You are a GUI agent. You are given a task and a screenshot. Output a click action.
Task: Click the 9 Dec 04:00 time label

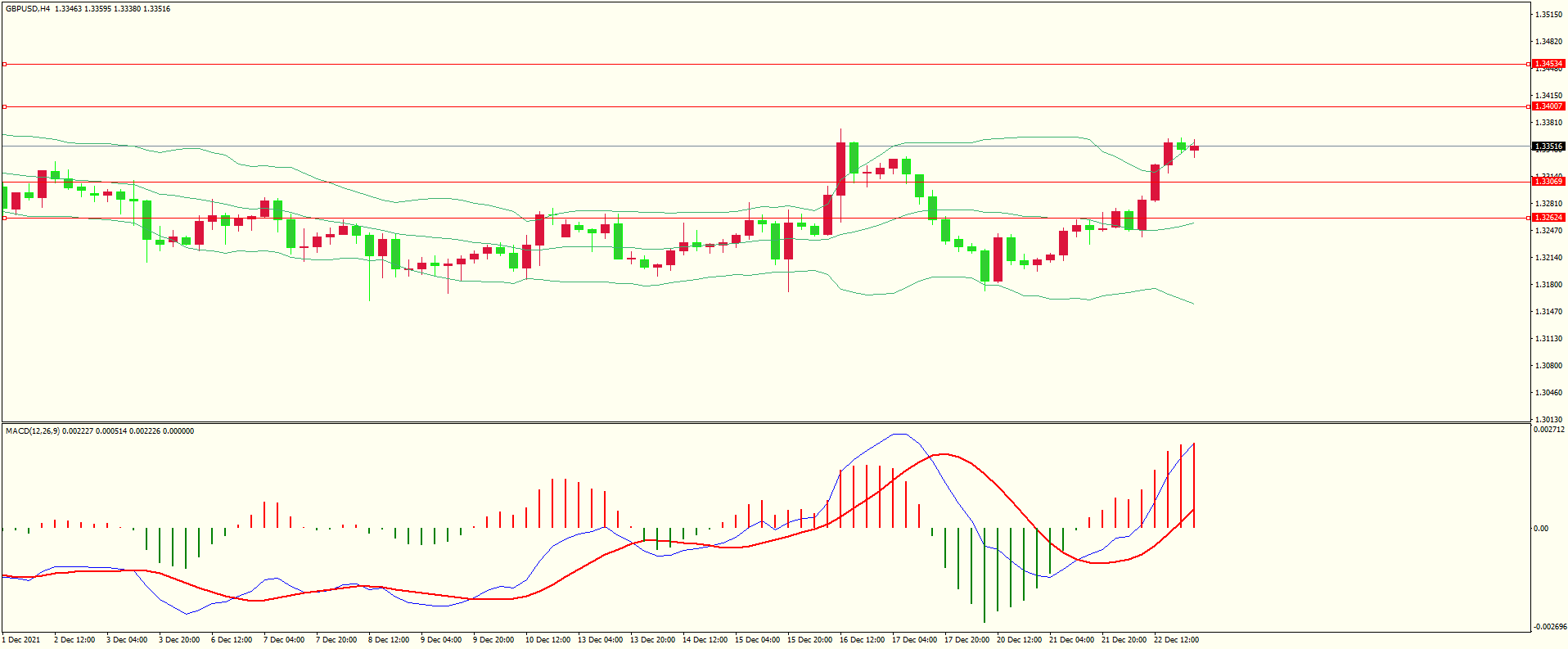click(x=441, y=640)
